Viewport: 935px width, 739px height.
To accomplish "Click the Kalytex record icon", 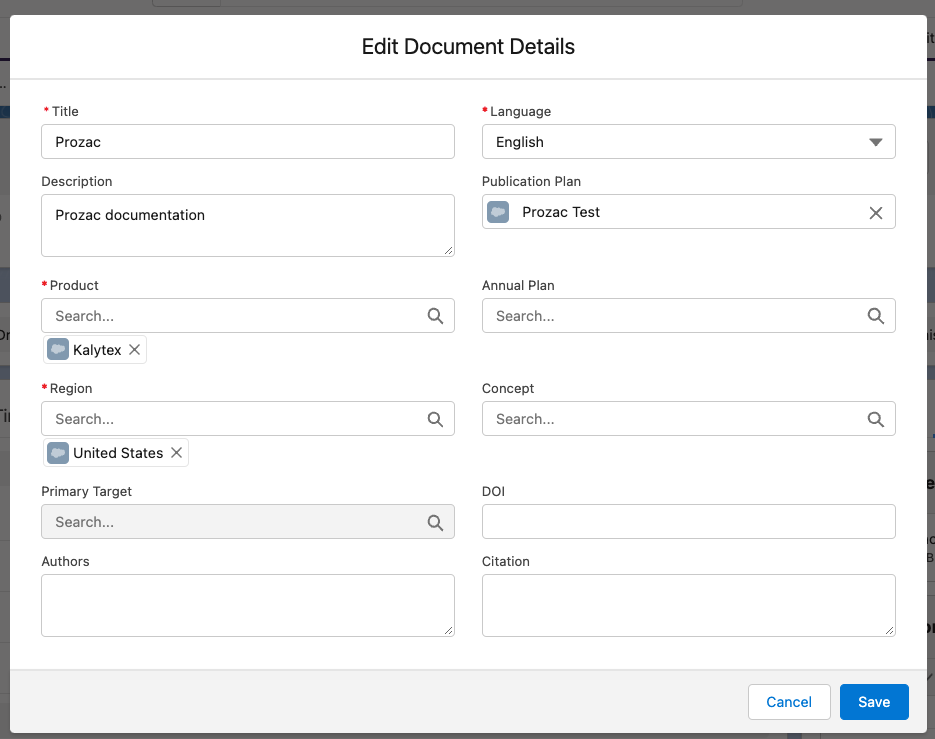I will click(x=58, y=350).
